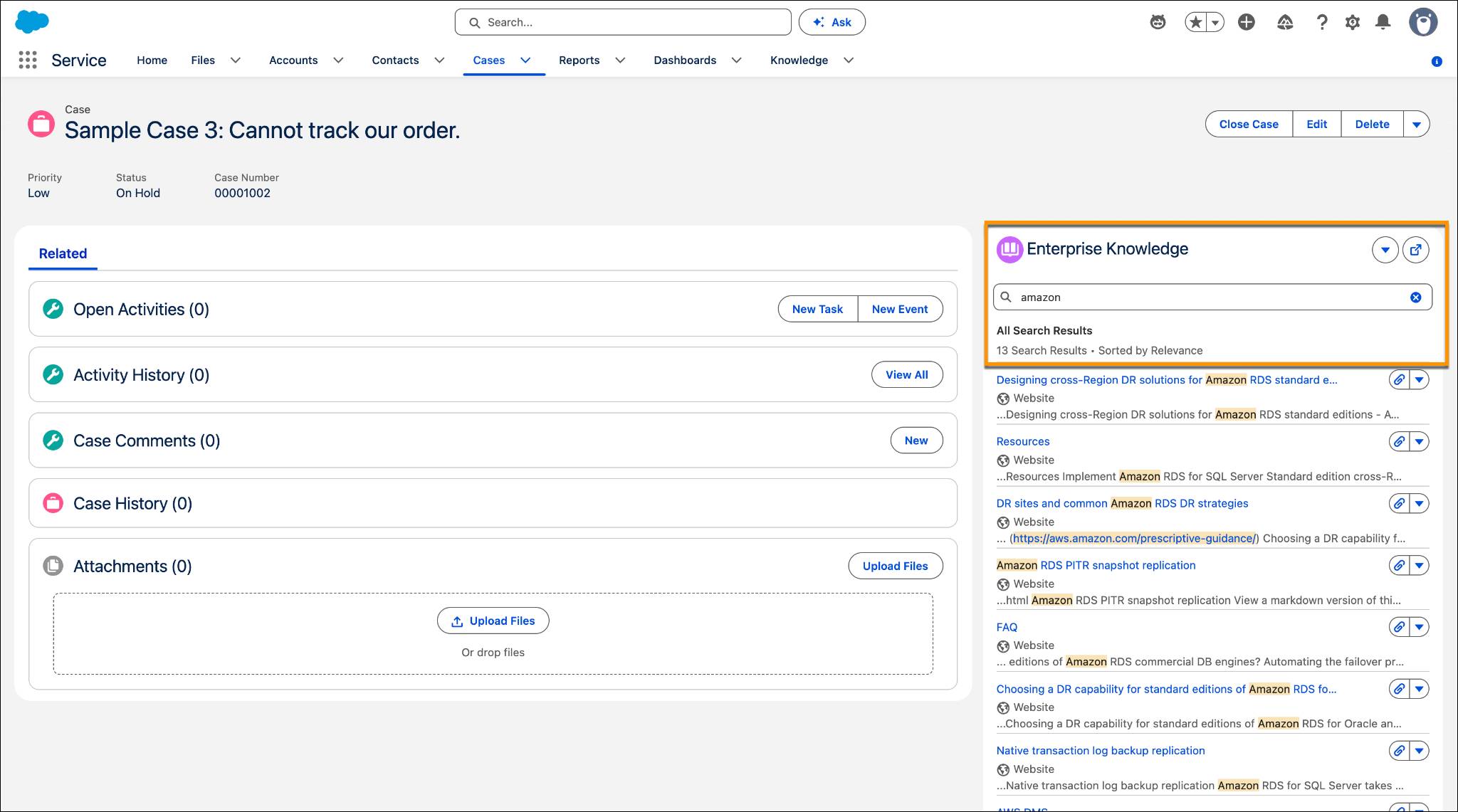This screenshot has height=812, width=1458.
Task: Click the Edit case button
Action: 1317,125
